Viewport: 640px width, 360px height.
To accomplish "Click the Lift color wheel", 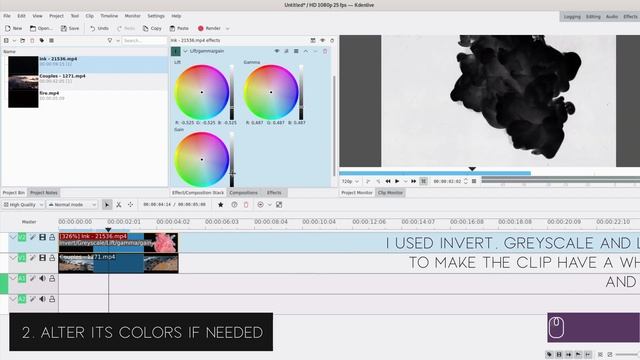I will coord(202,92).
